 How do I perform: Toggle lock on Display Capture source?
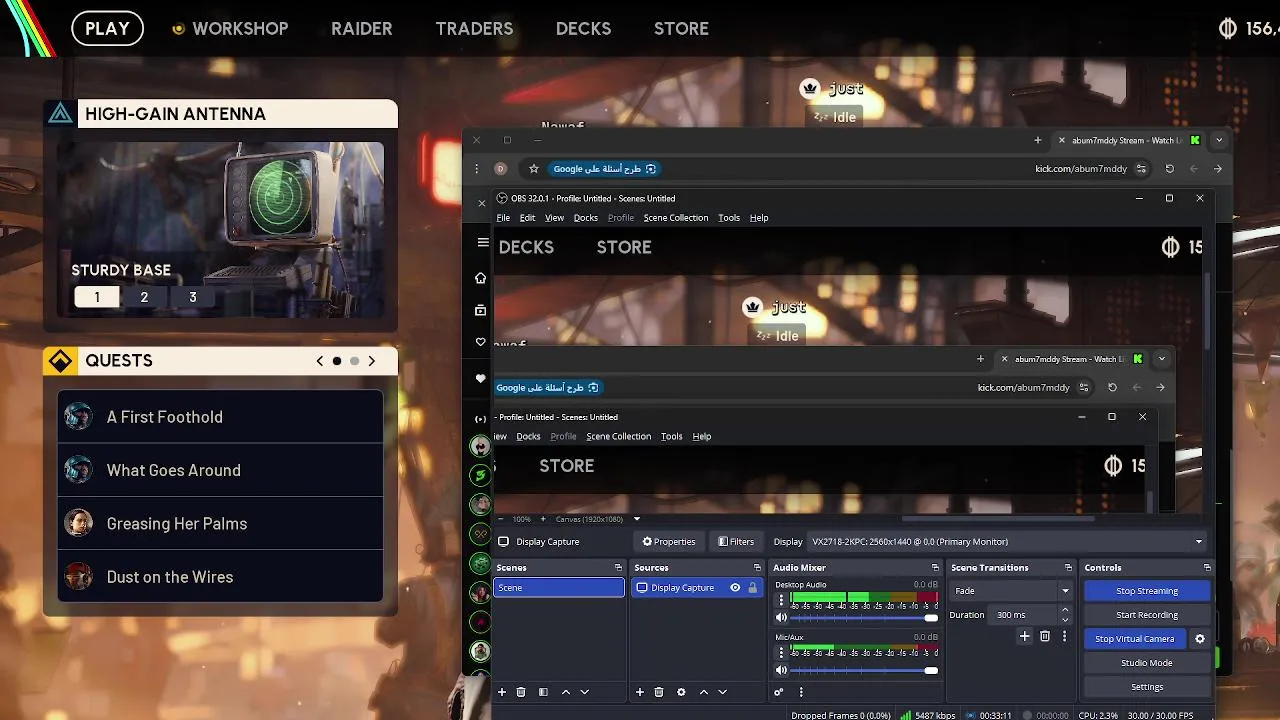[753, 588]
